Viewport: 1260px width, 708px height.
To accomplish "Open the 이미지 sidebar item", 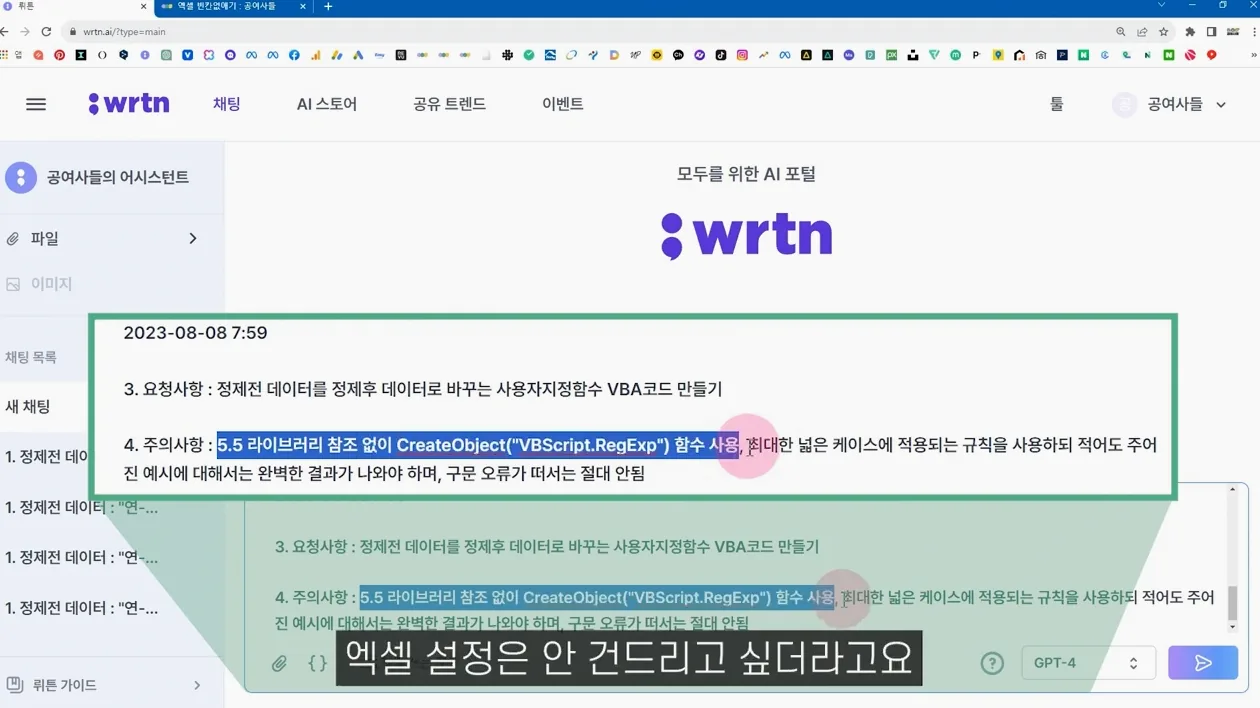I will click(x=51, y=284).
